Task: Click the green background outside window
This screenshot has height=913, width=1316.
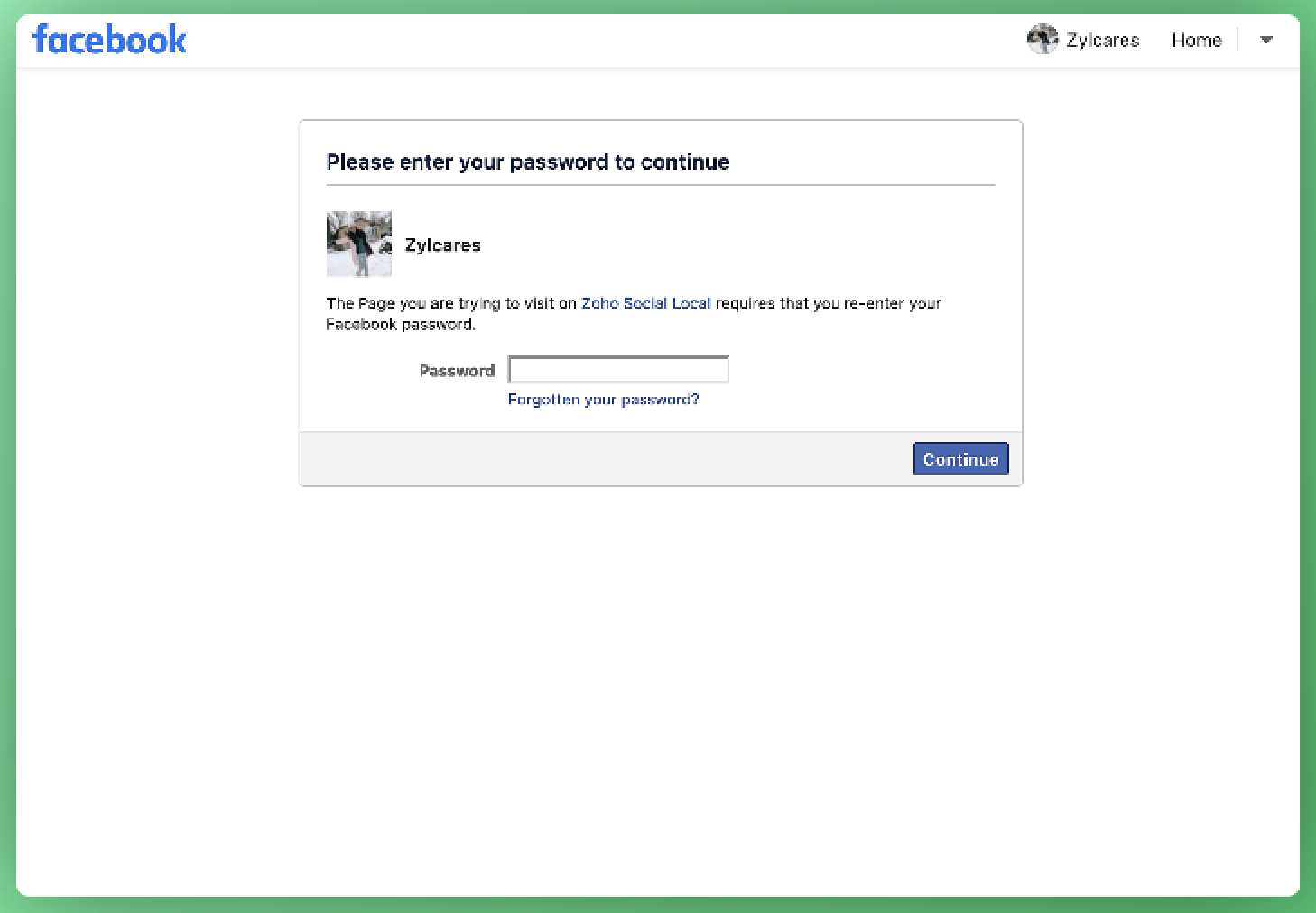Action: tap(7, 451)
